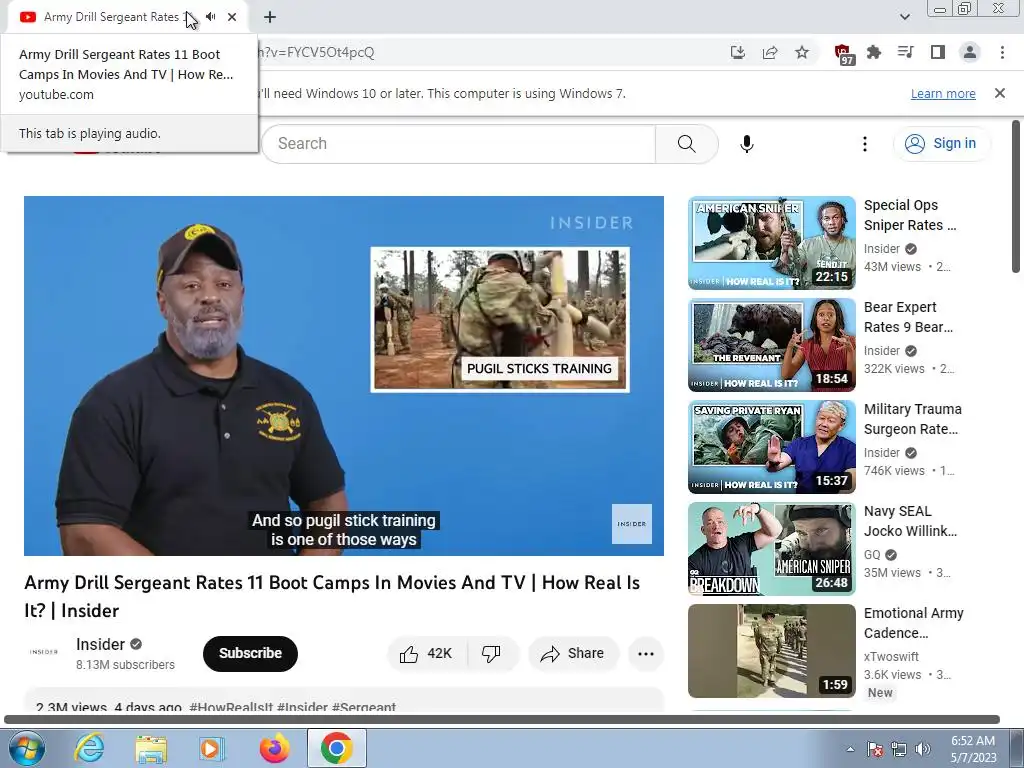The width and height of the screenshot is (1024, 768).
Task: Launch Internet Explorer from the taskbar
Action: point(89,748)
